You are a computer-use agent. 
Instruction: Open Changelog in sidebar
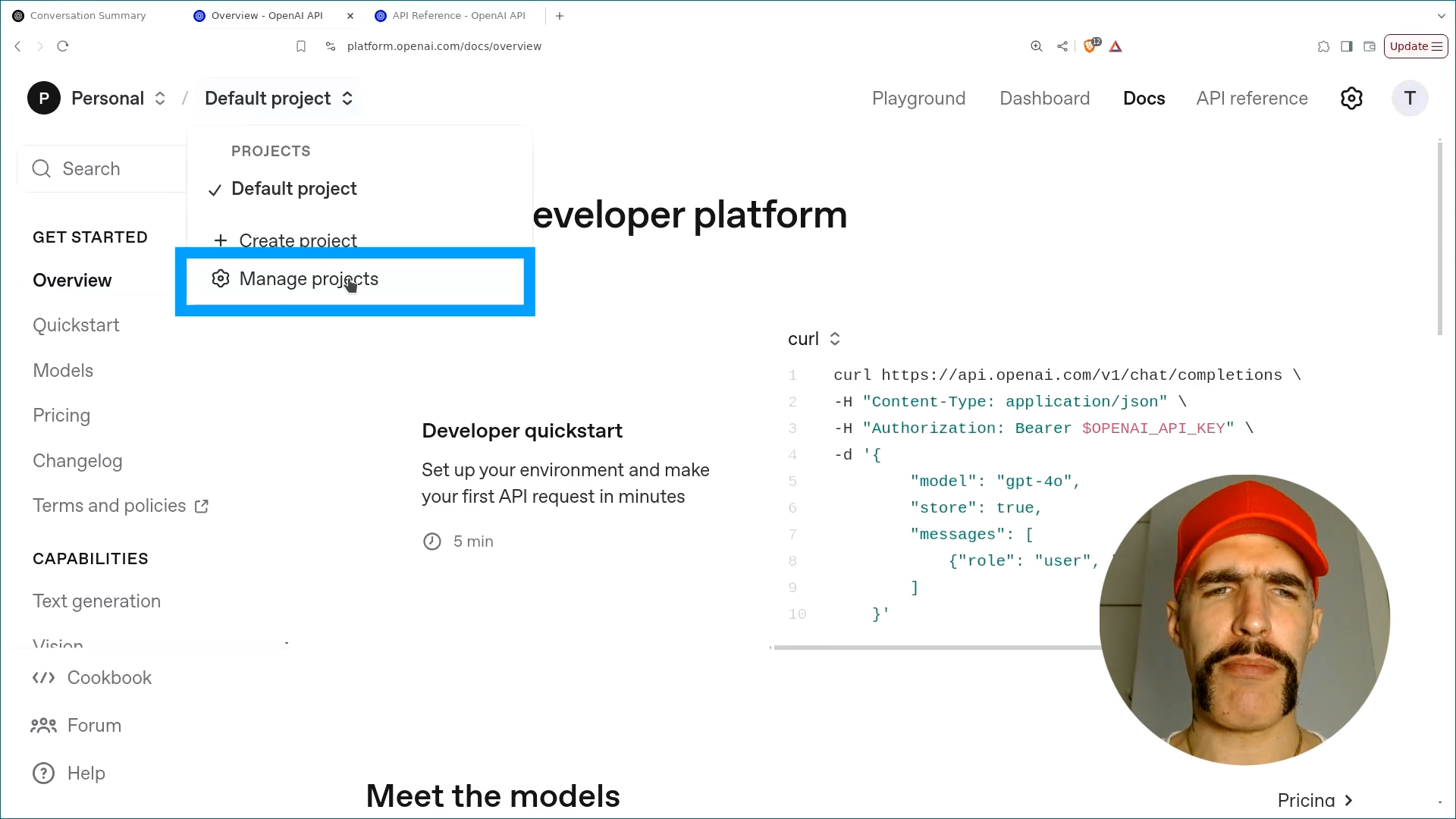pos(77,461)
